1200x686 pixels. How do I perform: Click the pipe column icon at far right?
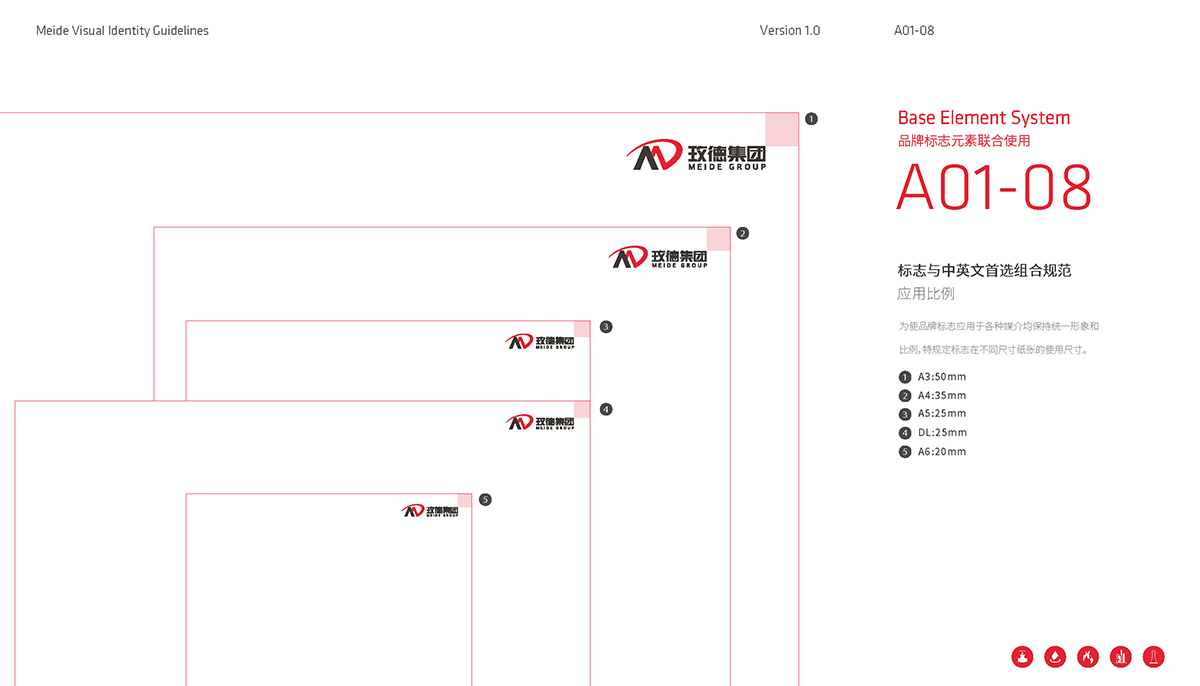coord(1153,657)
